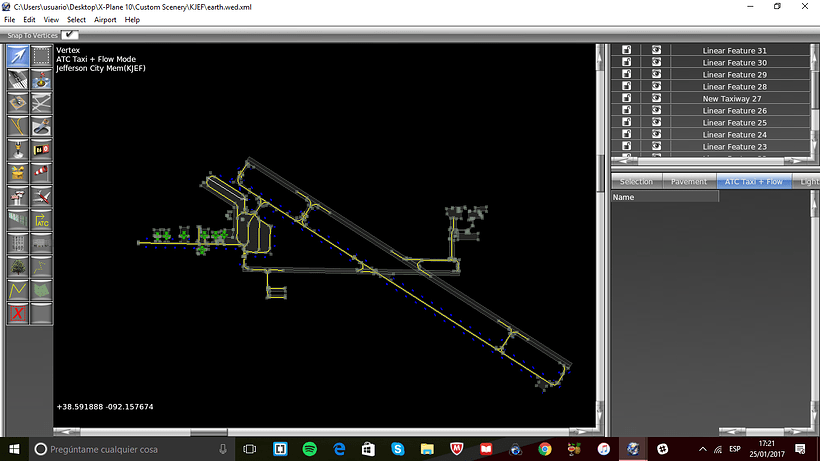
Task: Choose the yellow Line tool
Action: click(18, 291)
